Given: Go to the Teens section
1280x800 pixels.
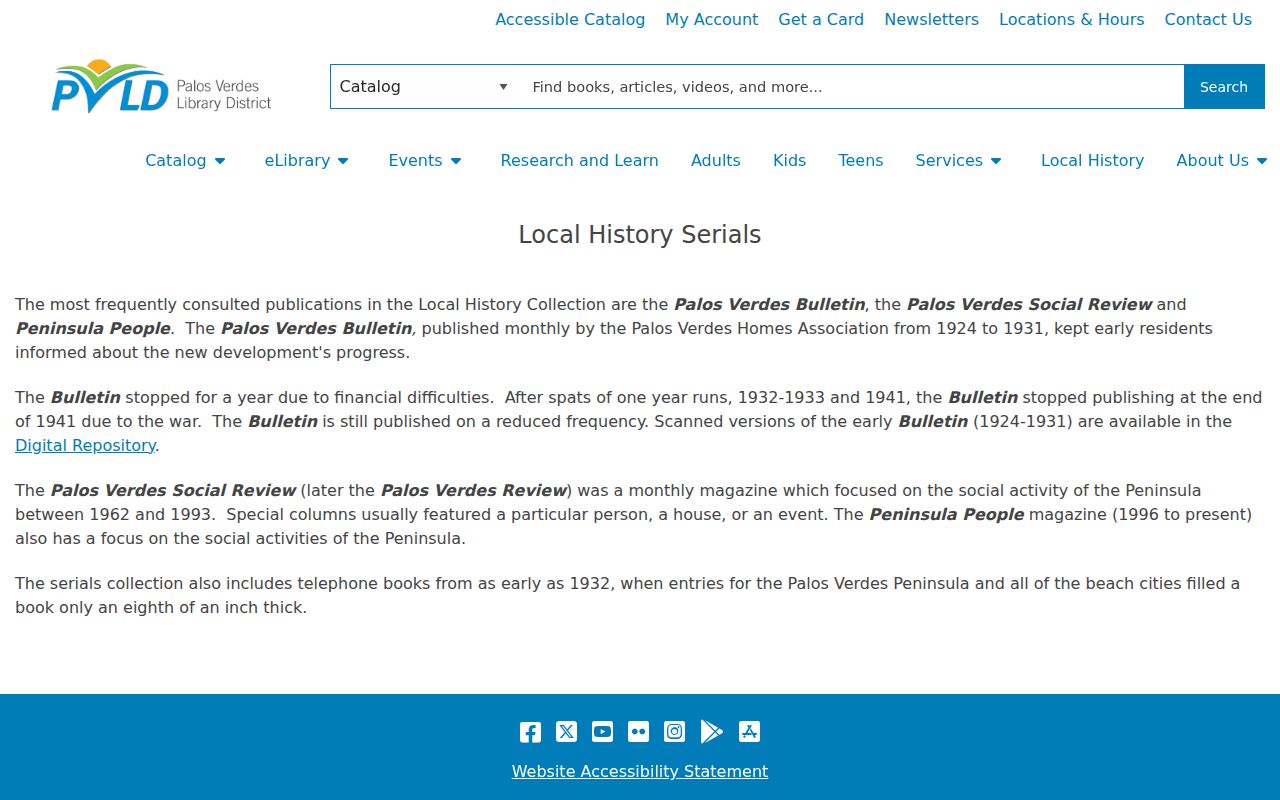Looking at the screenshot, I should click(861, 160).
